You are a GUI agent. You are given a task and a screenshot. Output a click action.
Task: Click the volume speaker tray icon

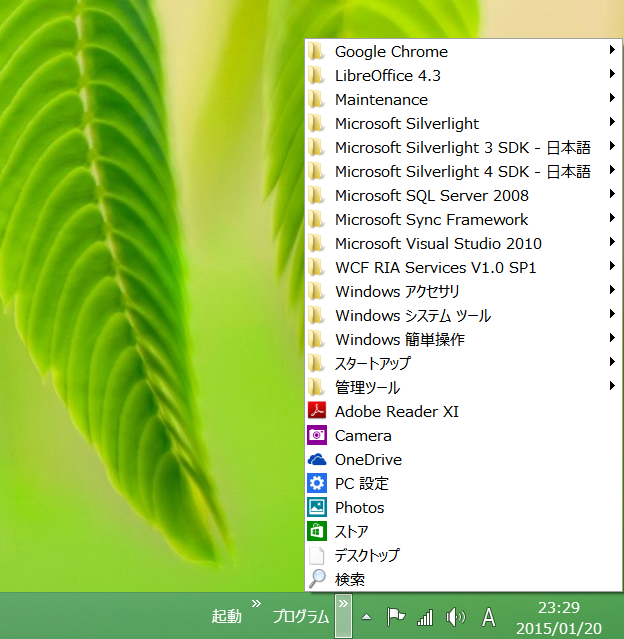click(455, 617)
